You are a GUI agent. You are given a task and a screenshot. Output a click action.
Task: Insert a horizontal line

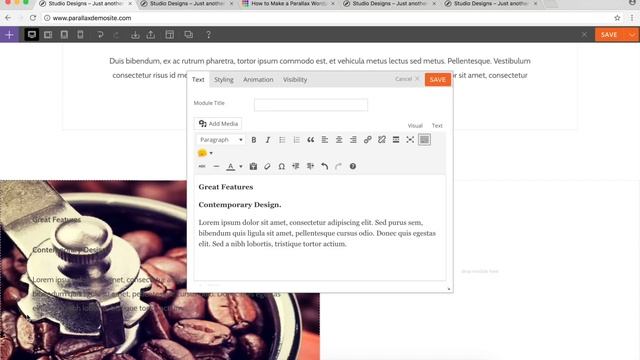point(216,167)
